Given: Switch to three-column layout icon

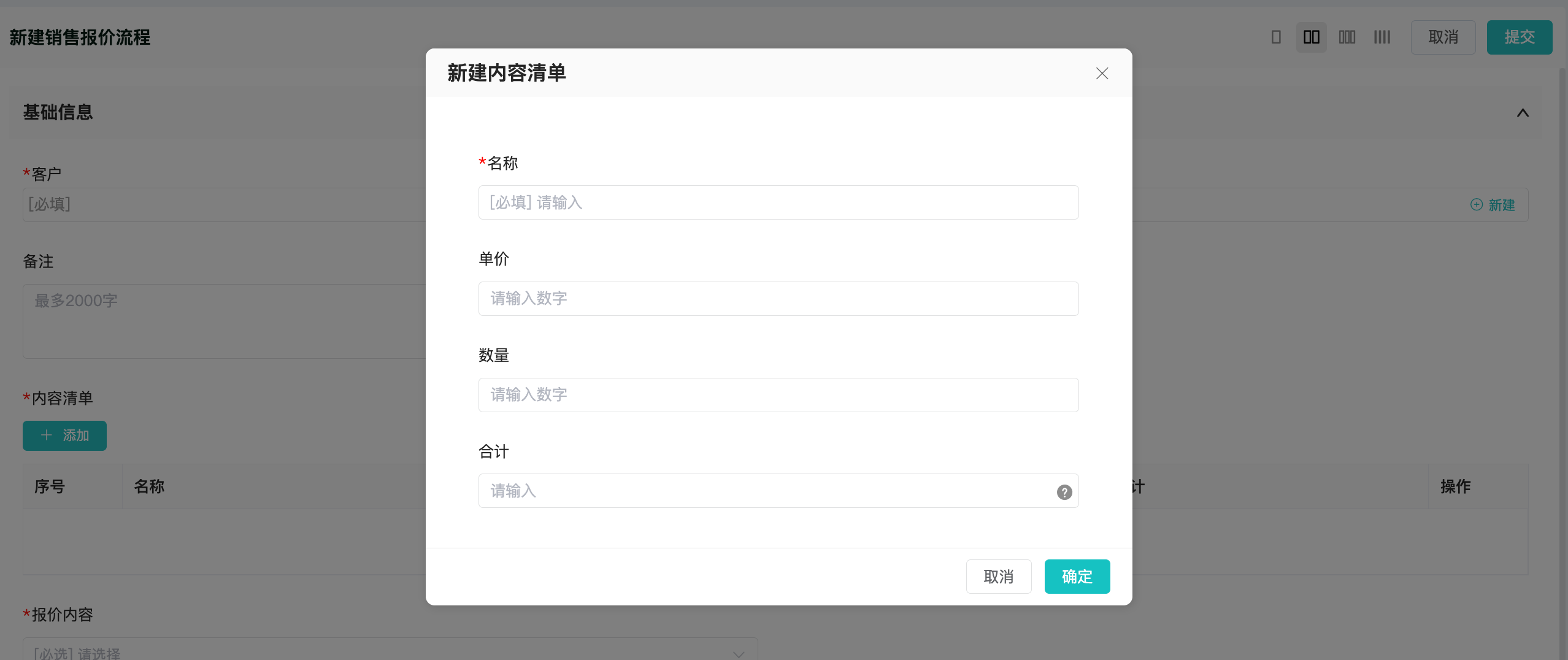Looking at the screenshot, I should [1347, 37].
